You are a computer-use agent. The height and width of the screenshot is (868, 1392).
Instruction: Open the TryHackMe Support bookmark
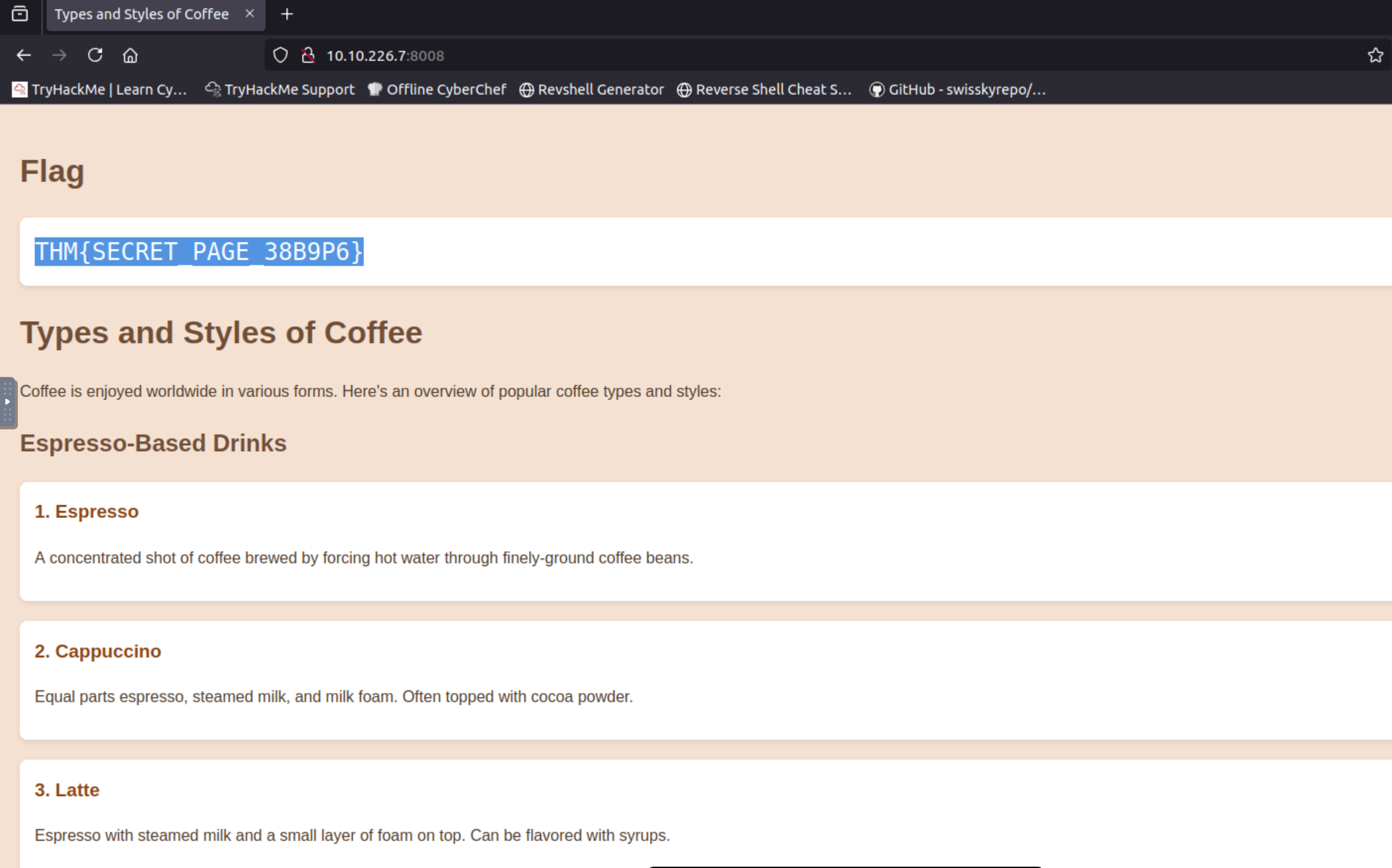click(x=280, y=90)
